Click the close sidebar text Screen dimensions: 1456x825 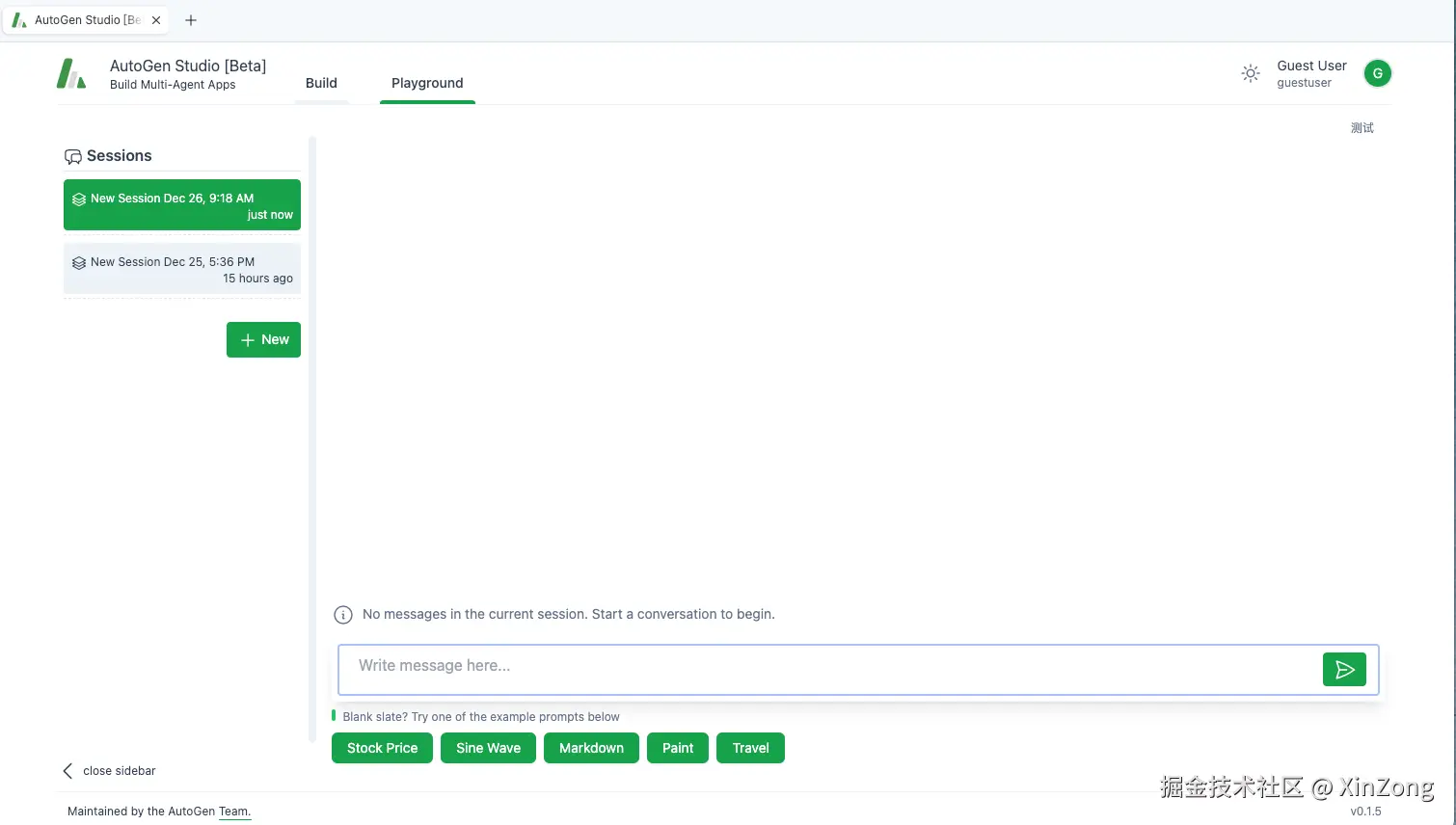(120, 771)
